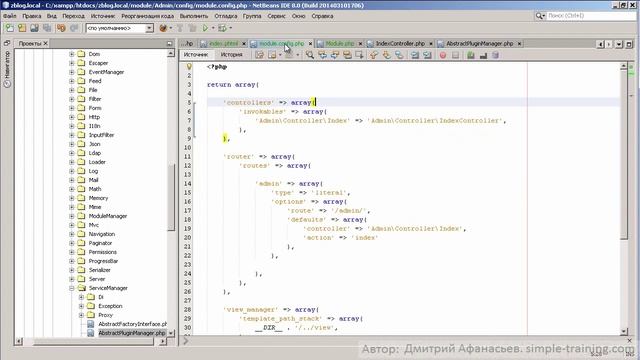Open the Отладка menu
This screenshot has width=640, height=360.
(226, 16)
